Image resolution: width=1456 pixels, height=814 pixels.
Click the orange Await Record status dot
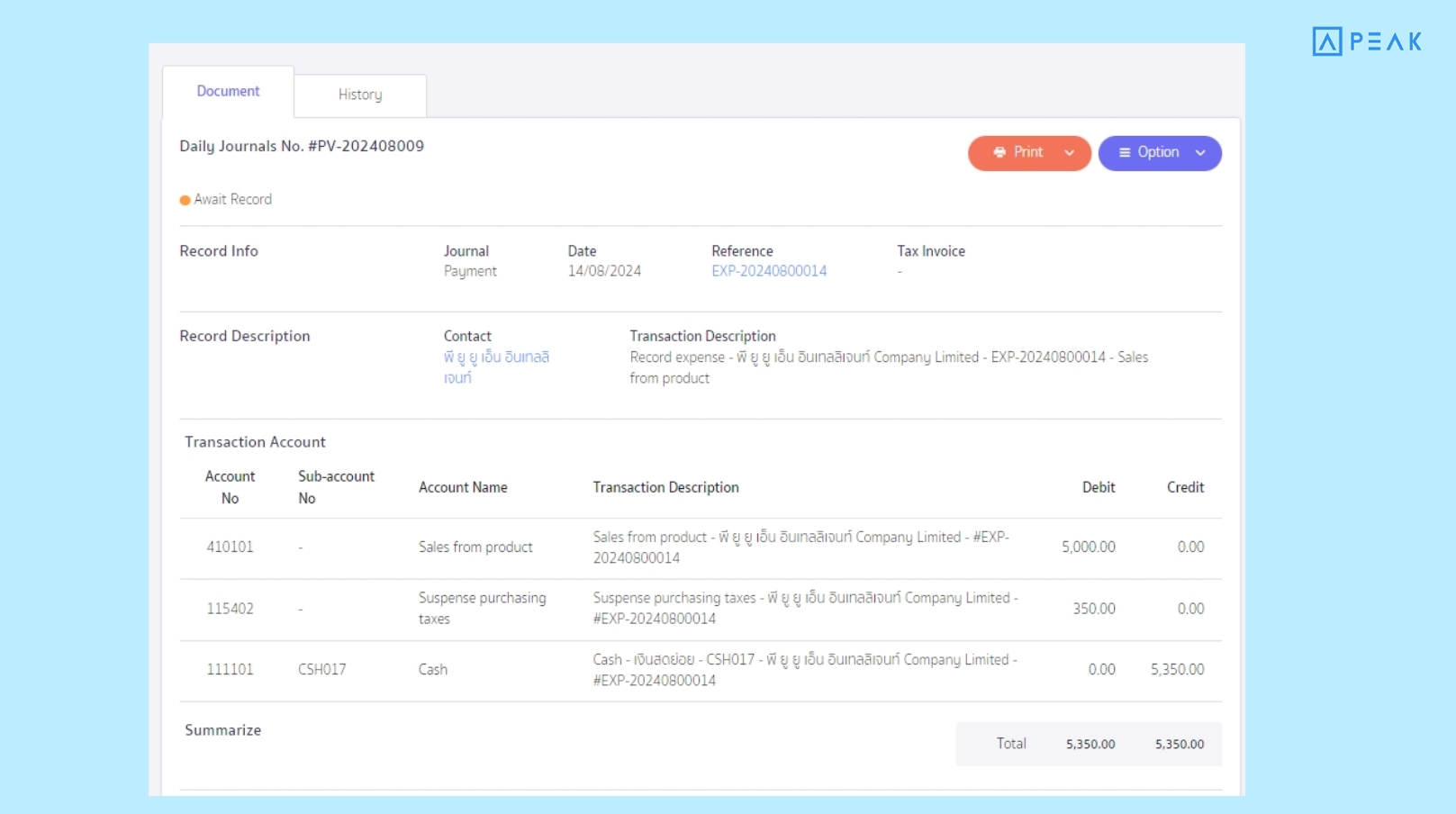pos(185,200)
